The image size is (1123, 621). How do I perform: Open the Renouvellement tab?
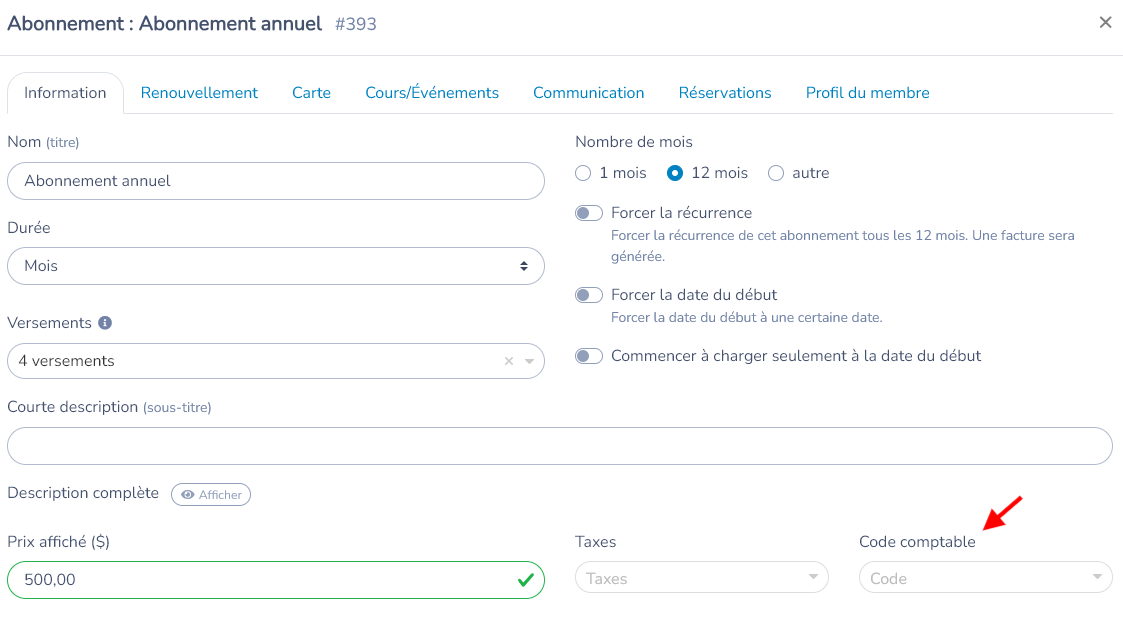tap(199, 93)
